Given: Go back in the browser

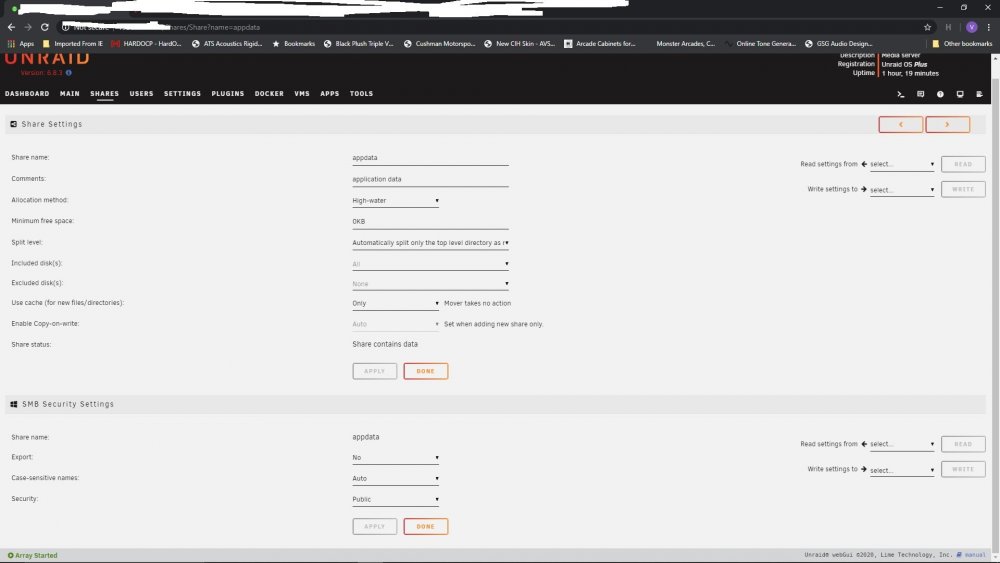Looking at the screenshot, I should pos(11,27).
